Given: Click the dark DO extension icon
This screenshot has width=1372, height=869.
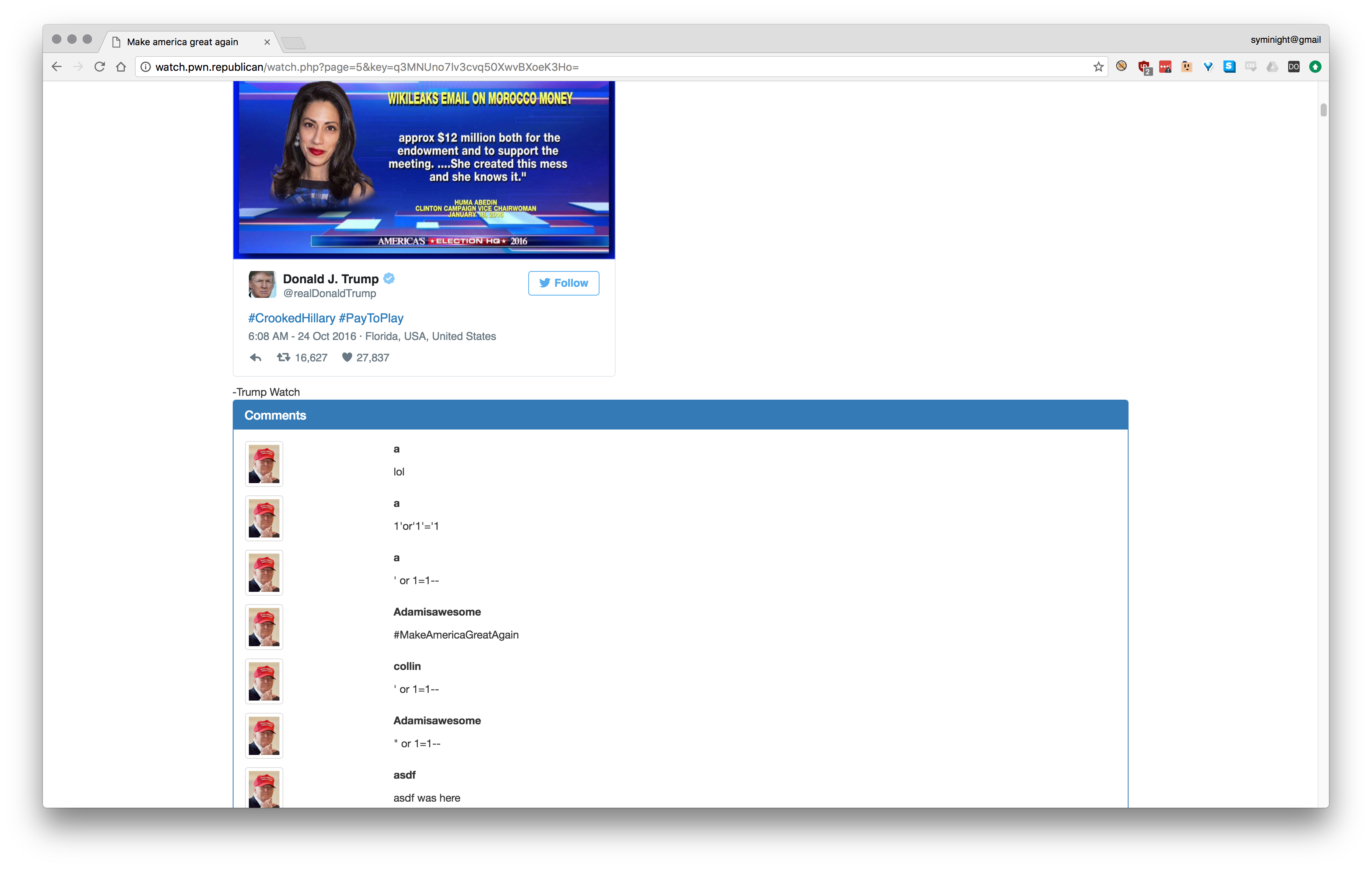Looking at the screenshot, I should pos(1294,67).
